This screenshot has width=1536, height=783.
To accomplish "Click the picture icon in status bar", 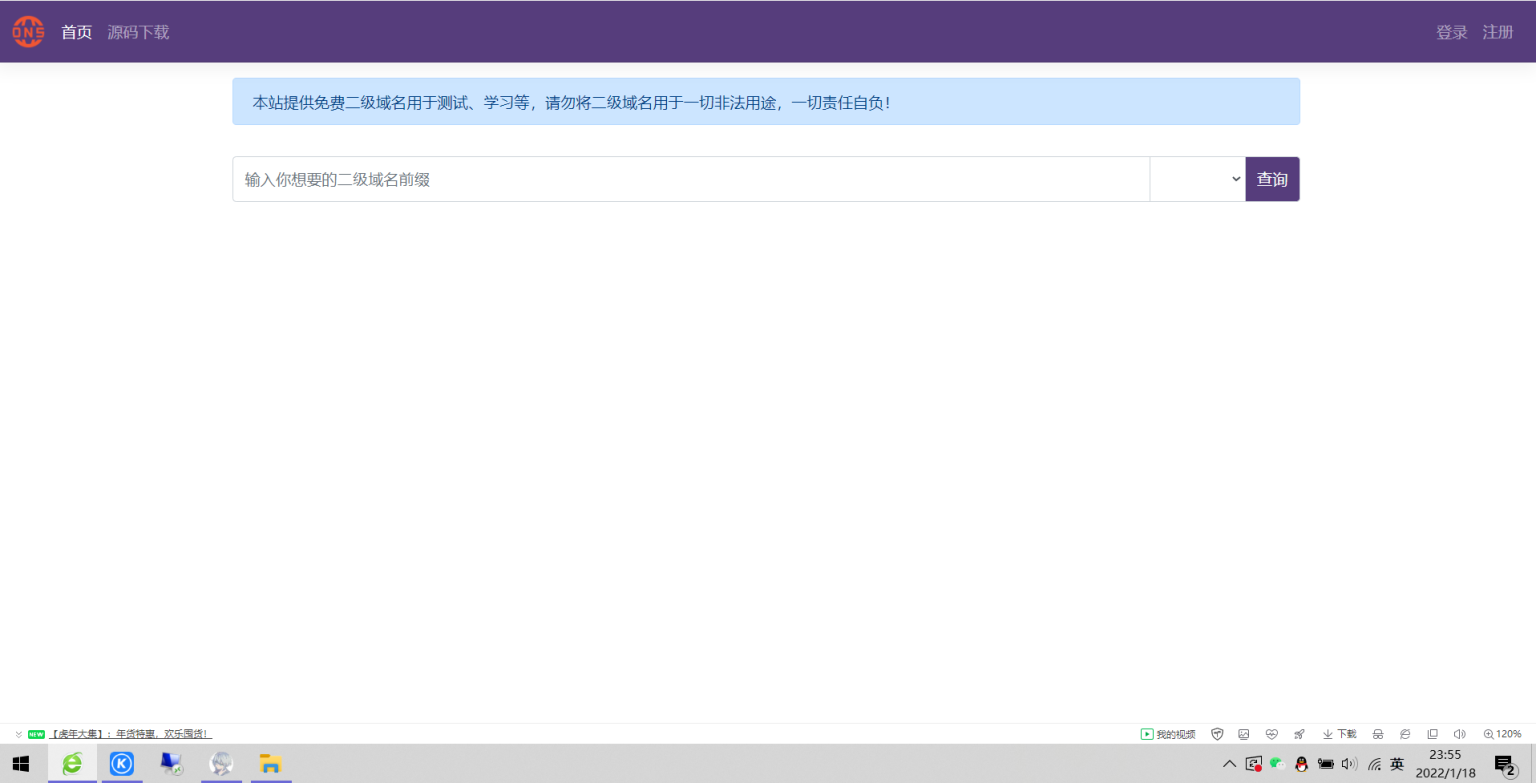I will pyautogui.click(x=1244, y=734).
